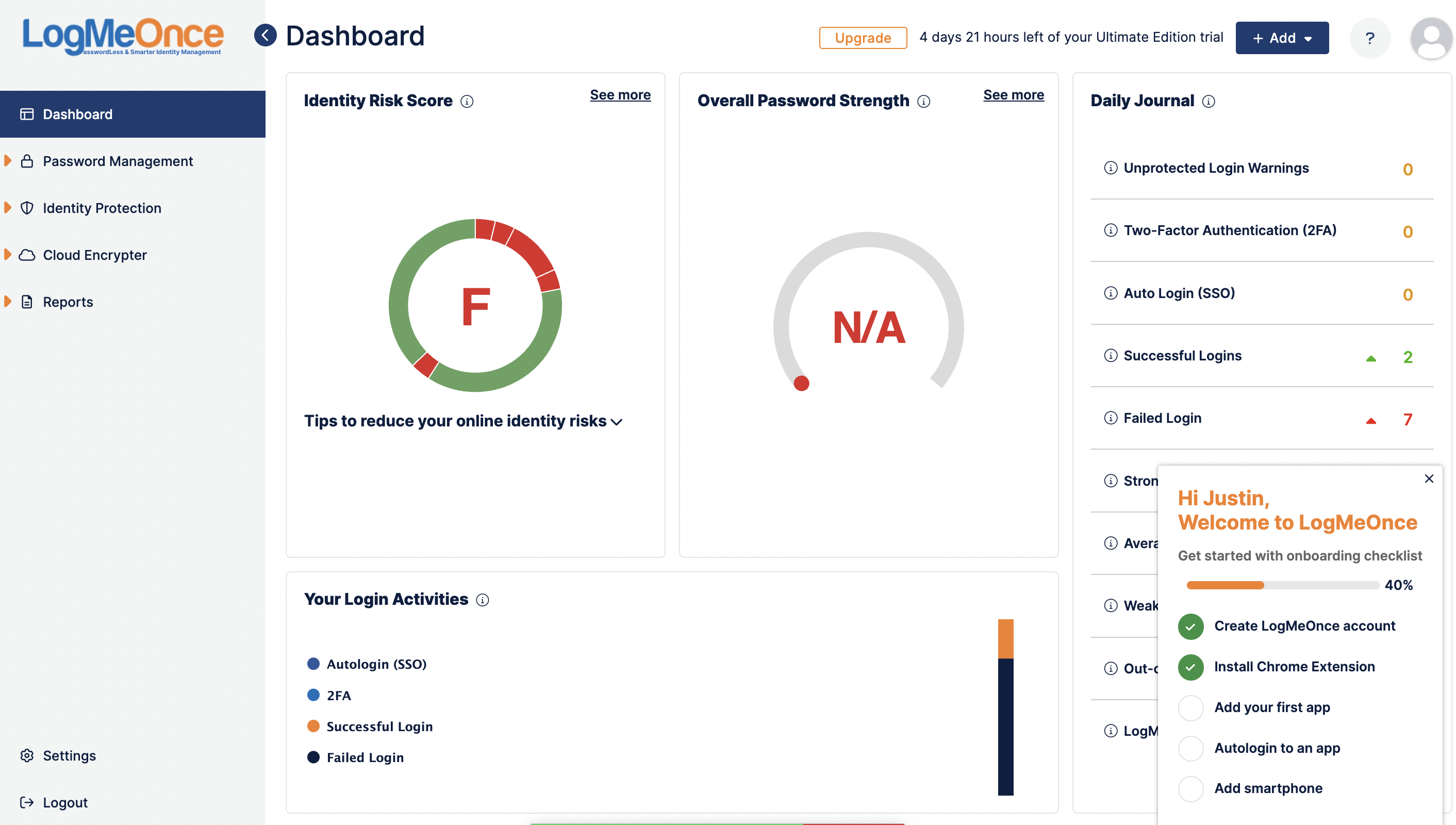Image resolution: width=1456 pixels, height=825 pixels.
Task: Collapse the sidebar with the back arrow
Action: 265,35
